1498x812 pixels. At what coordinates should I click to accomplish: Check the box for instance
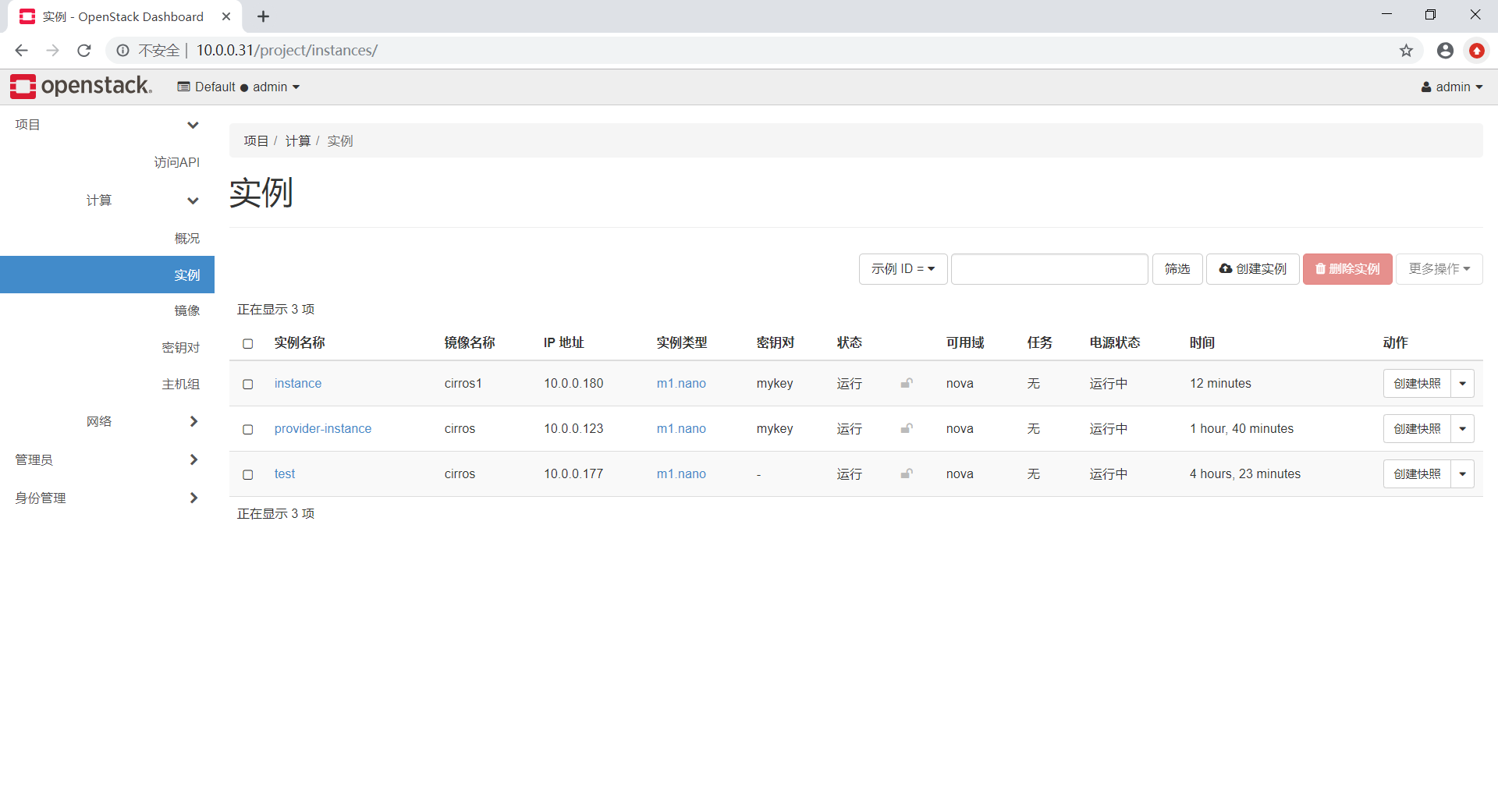coord(248,384)
